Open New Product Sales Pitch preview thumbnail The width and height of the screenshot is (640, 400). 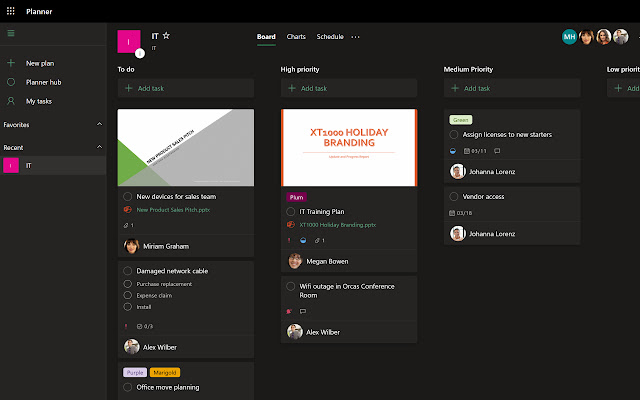pos(186,147)
